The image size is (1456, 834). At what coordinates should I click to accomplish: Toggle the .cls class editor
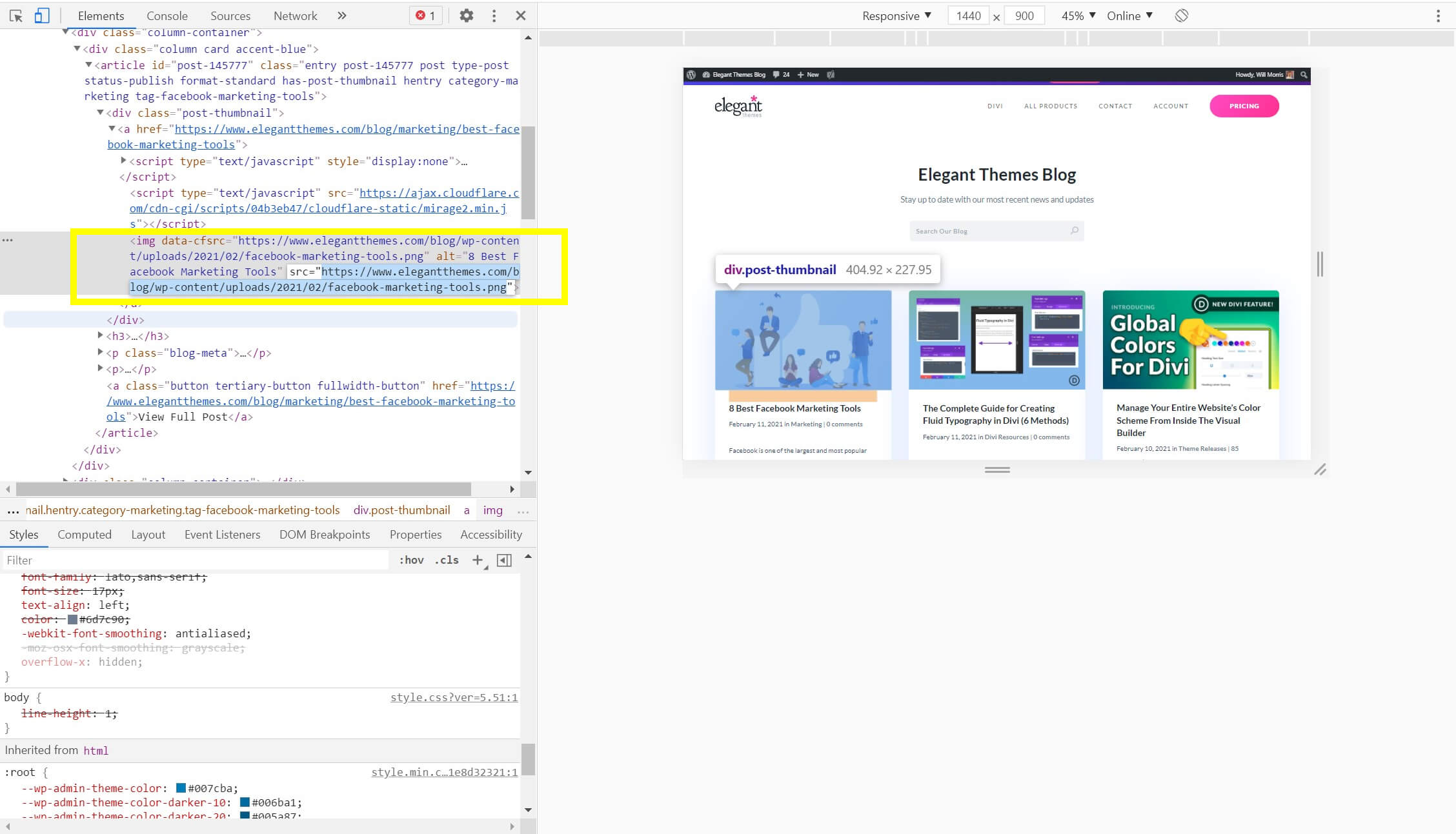pyautogui.click(x=447, y=560)
